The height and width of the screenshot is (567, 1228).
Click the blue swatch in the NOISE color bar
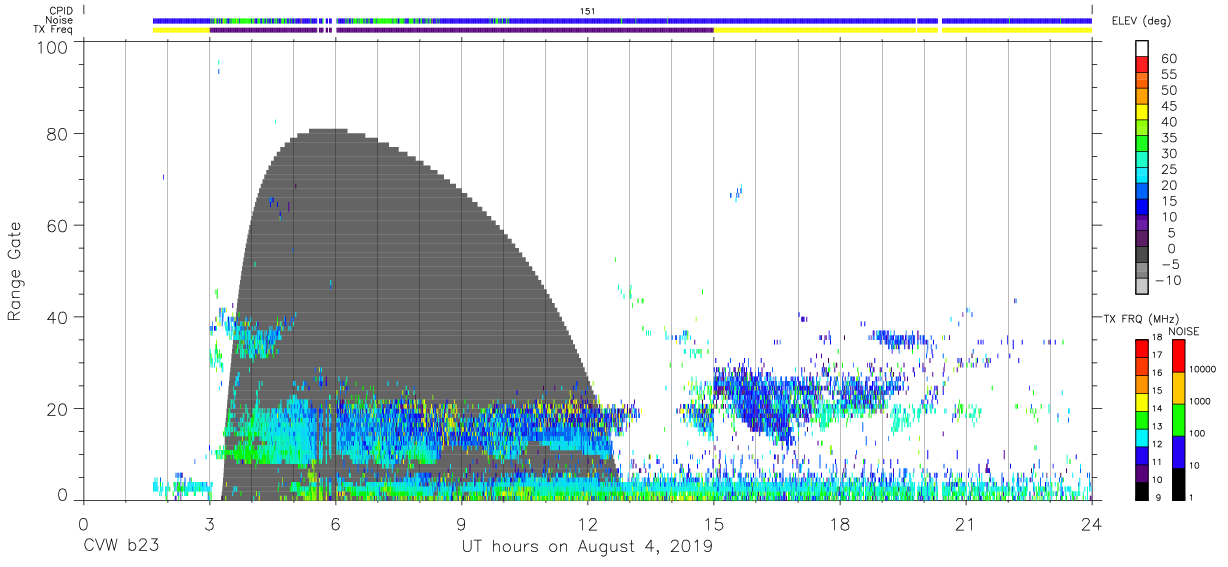1180,451
